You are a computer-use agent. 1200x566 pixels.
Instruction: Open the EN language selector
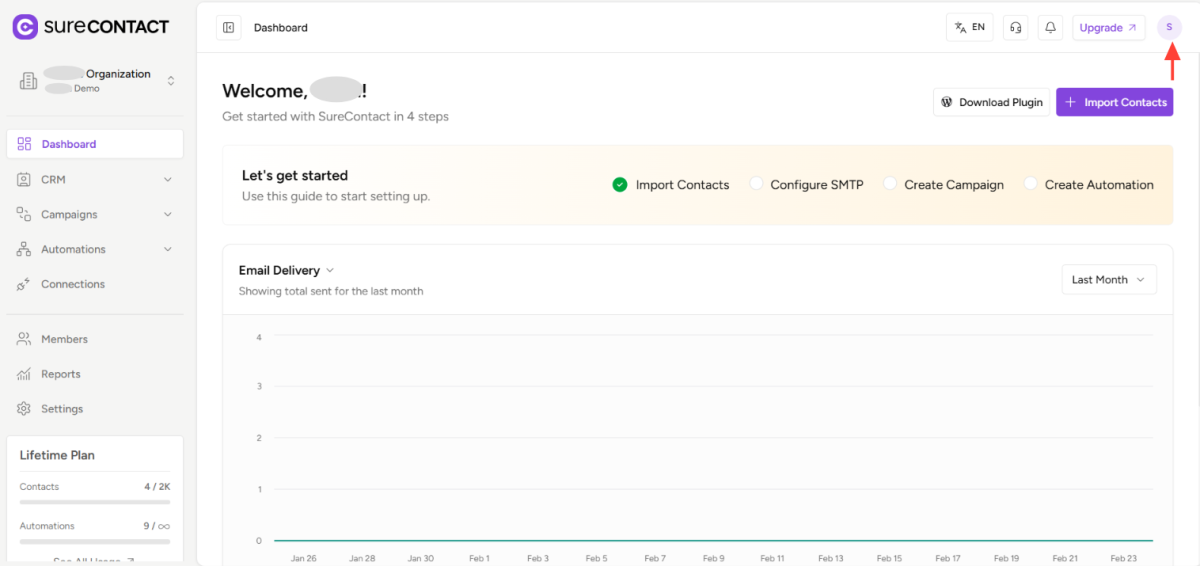969,28
